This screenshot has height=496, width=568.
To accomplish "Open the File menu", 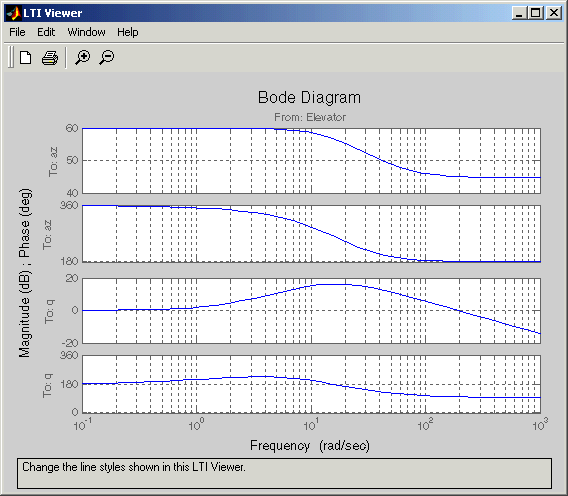I will (x=17, y=32).
